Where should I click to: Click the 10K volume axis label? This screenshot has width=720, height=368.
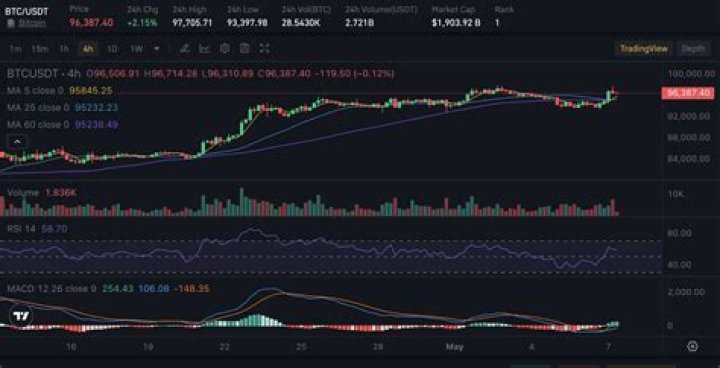click(676, 194)
